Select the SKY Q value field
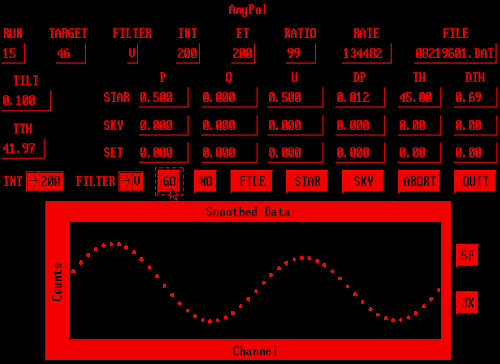The image size is (500, 364). click(229, 126)
